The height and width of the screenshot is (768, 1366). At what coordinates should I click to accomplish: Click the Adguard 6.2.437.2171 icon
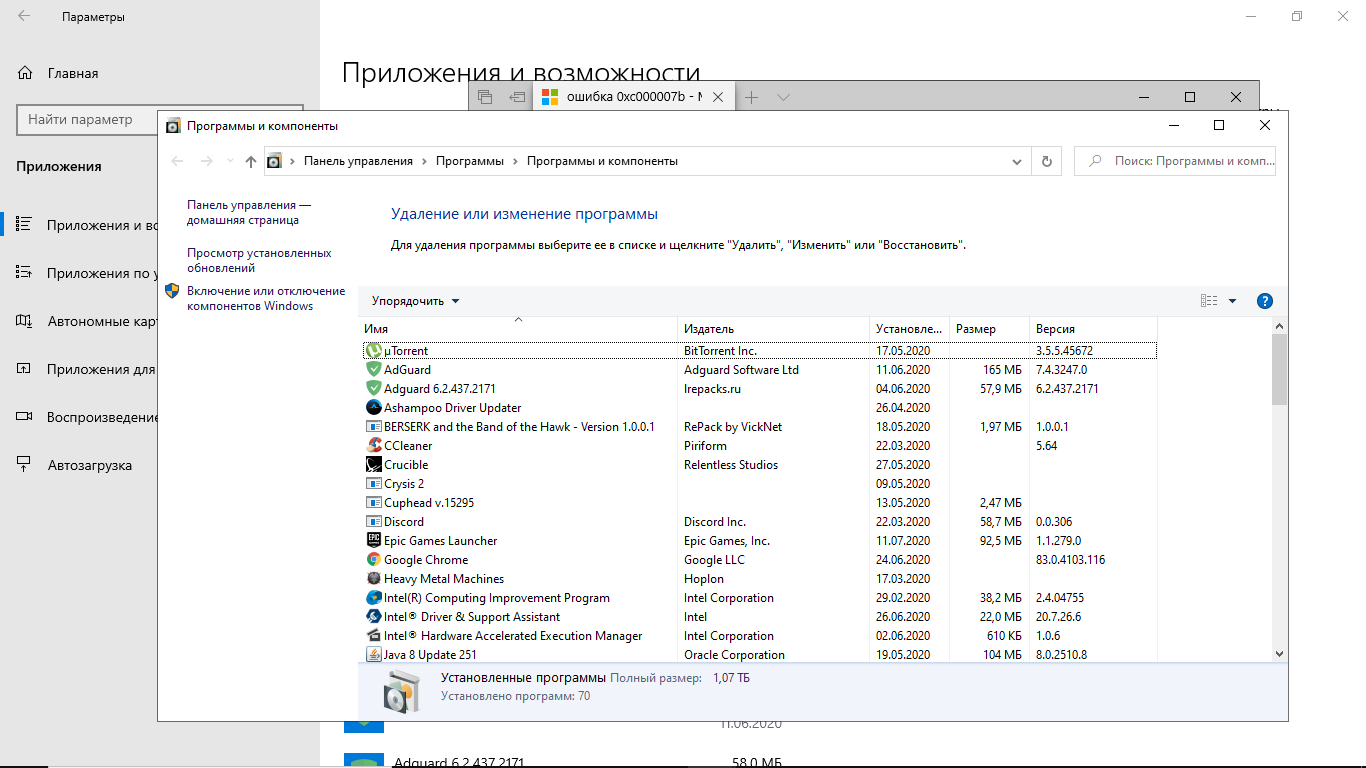[x=374, y=389]
